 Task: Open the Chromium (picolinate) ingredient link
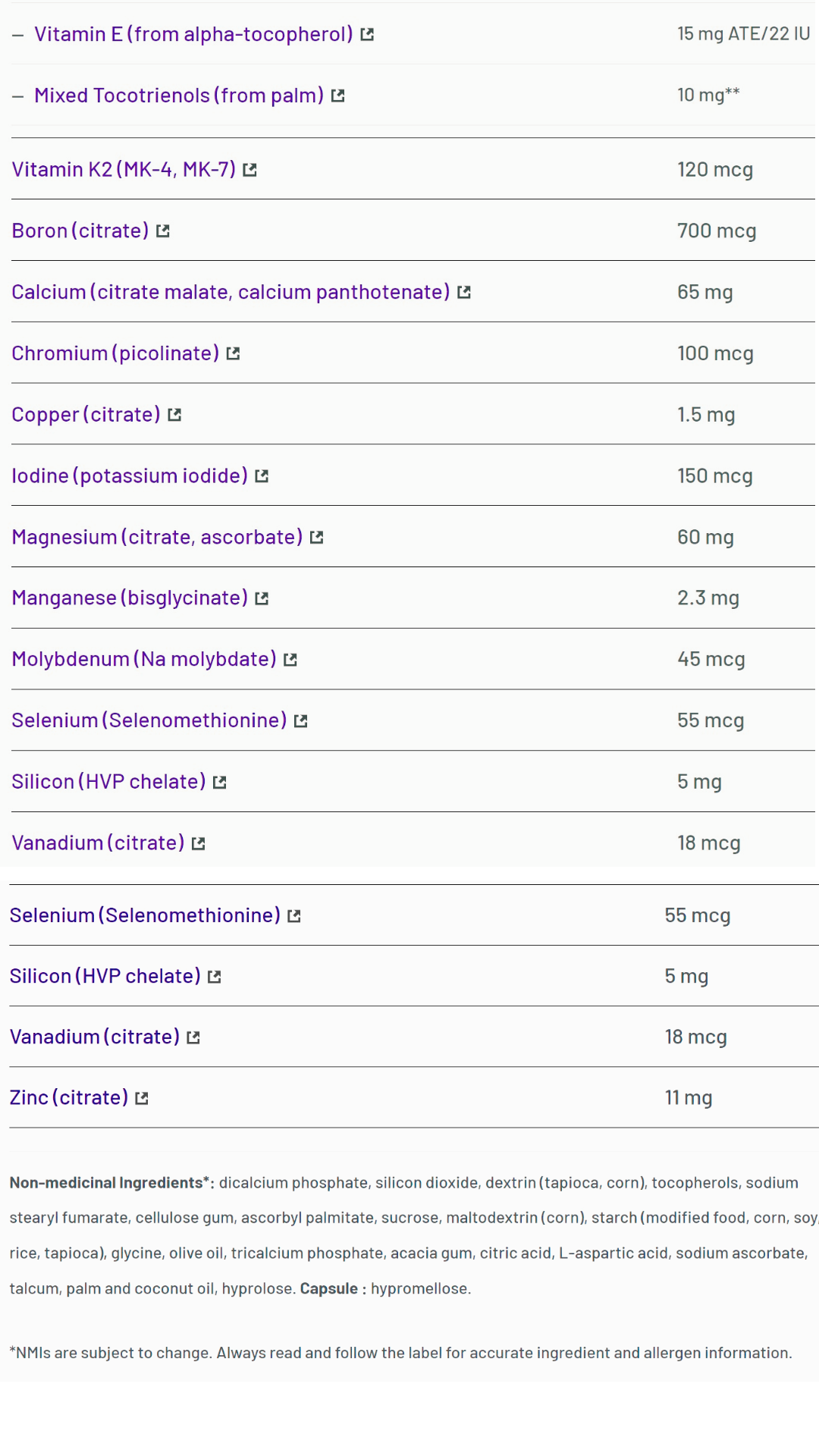[115, 353]
